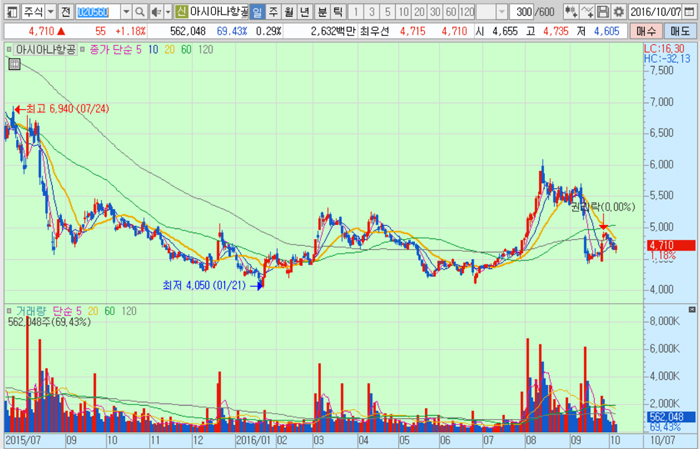Screen dimensions: 700x449
Task: Click the 전 button beside market dropdown
Action: (66, 12)
